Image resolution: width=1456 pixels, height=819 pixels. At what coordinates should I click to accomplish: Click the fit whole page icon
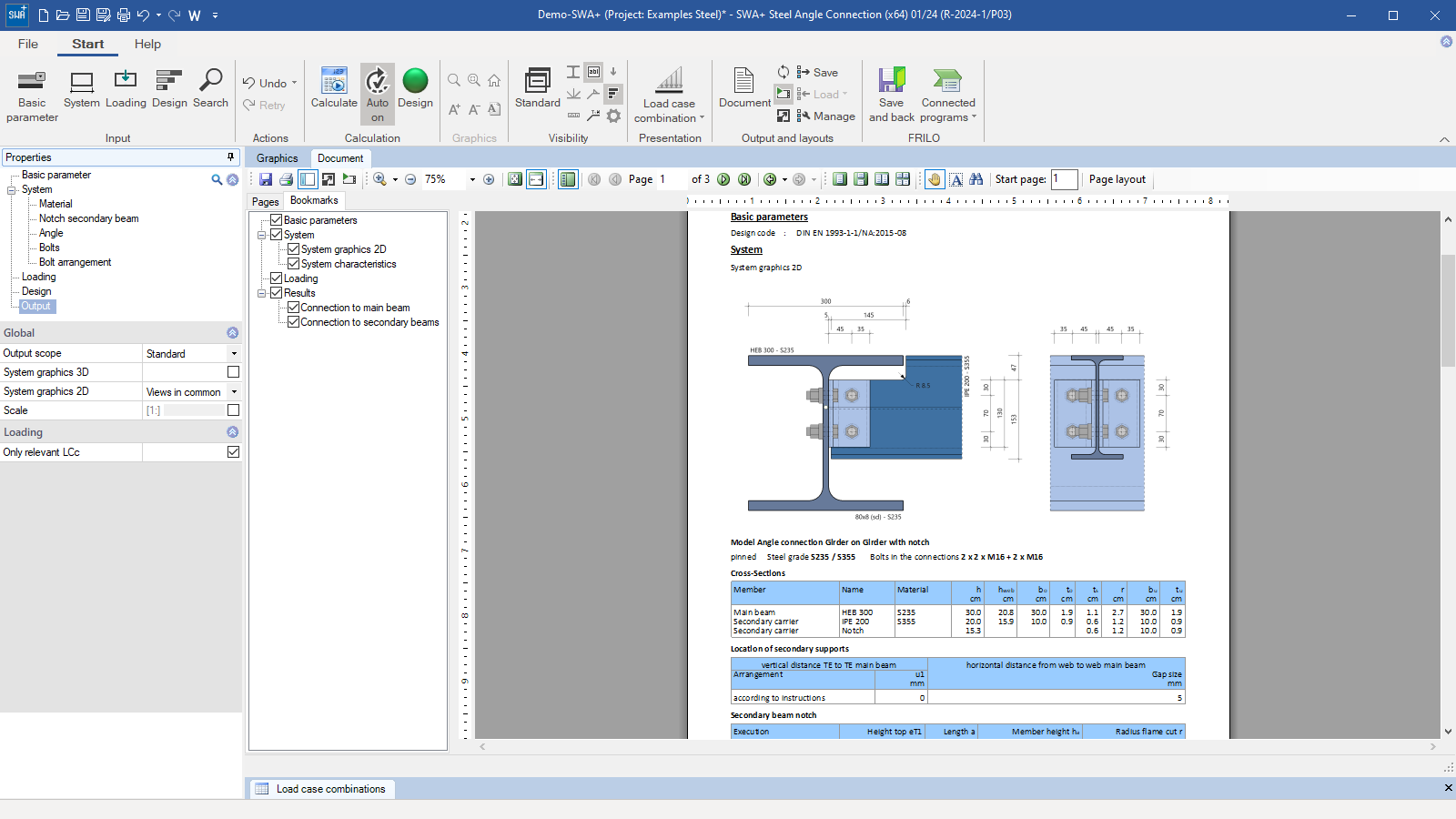[x=515, y=179]
